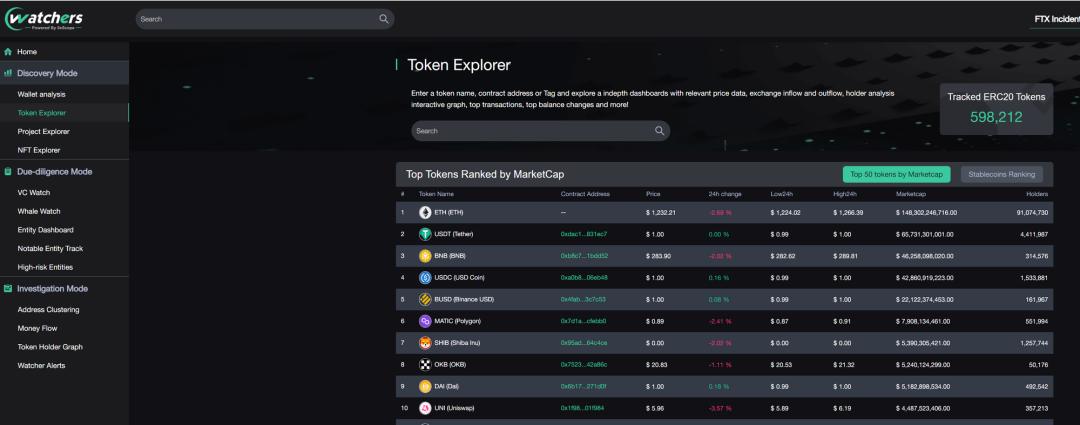The width and height of the screenshot is (1080, 425).
Task: Select Top 50 tokens by Marketcap
Action: tap(896, 174)
